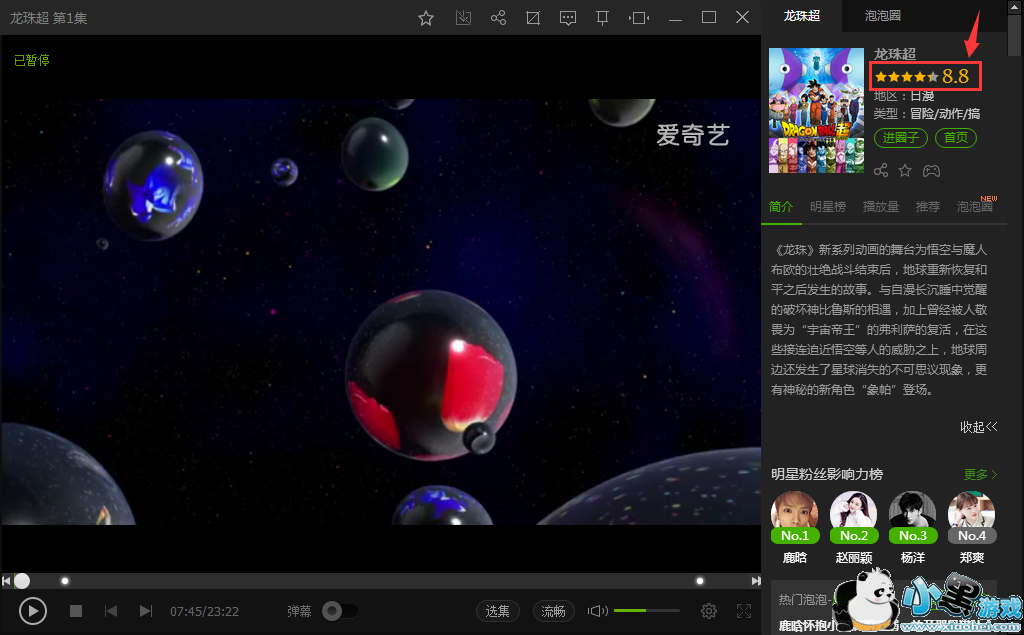The height and width of the screenshot is (635, 1024).
Task: Click the 龙珠超 第1集 window title
Action: [48, 18]
